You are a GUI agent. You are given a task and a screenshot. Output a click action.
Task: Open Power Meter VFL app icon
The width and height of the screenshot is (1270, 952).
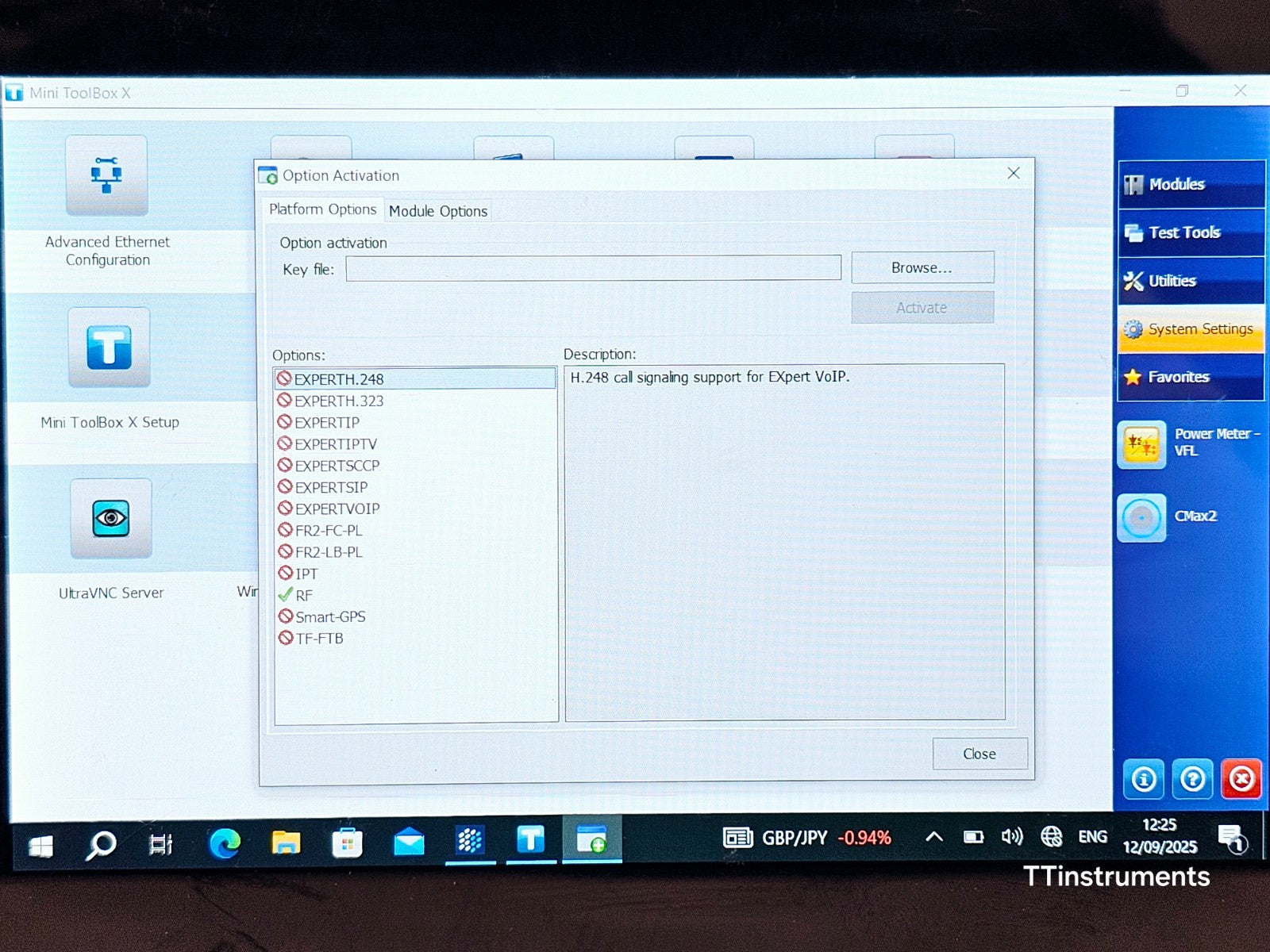[1141, 444]
